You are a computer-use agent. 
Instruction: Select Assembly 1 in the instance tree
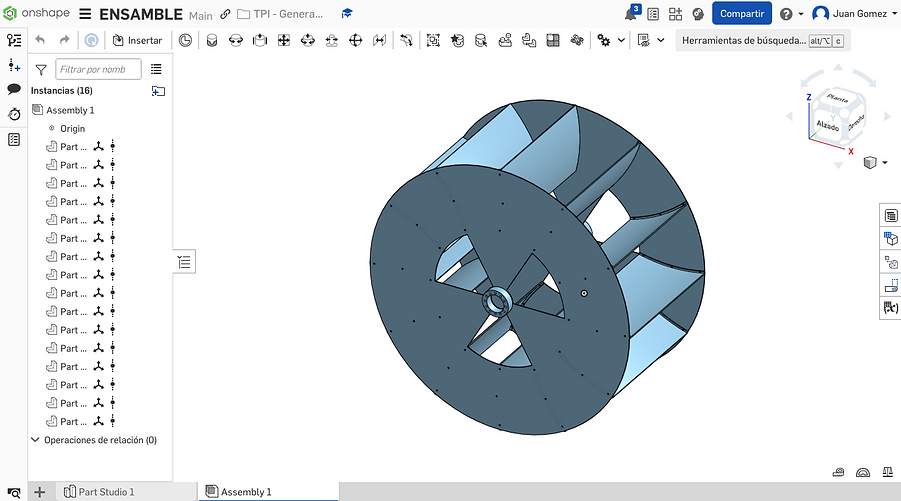point(70,110)
